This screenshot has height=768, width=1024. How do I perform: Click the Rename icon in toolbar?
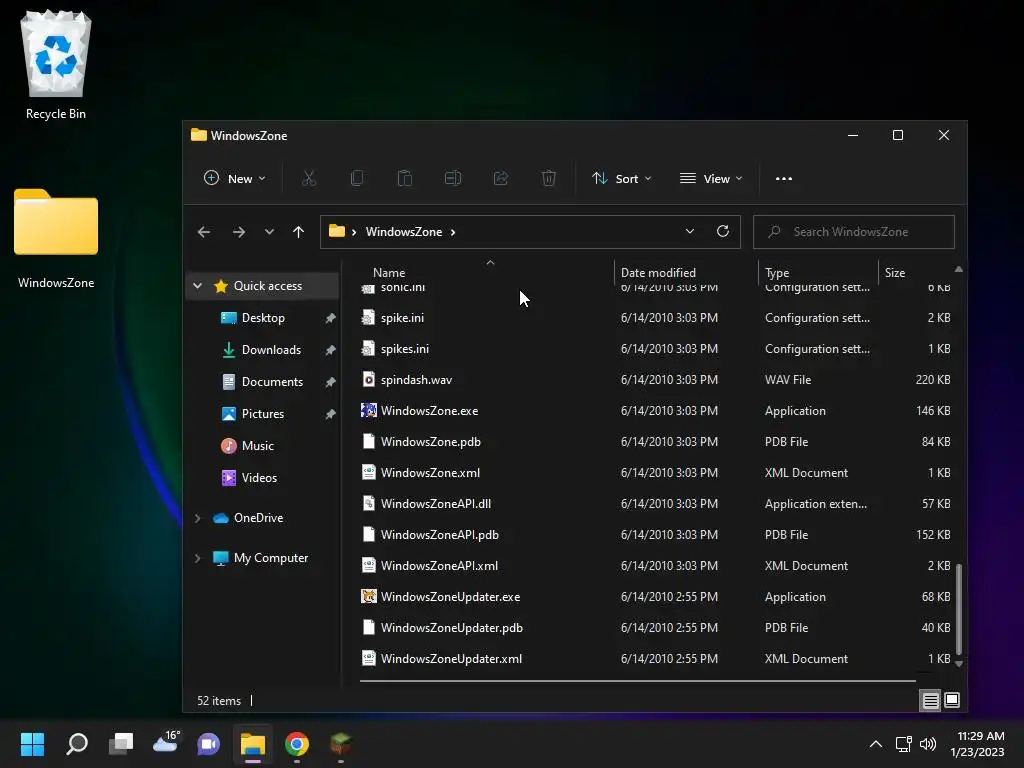pos(453,178)
